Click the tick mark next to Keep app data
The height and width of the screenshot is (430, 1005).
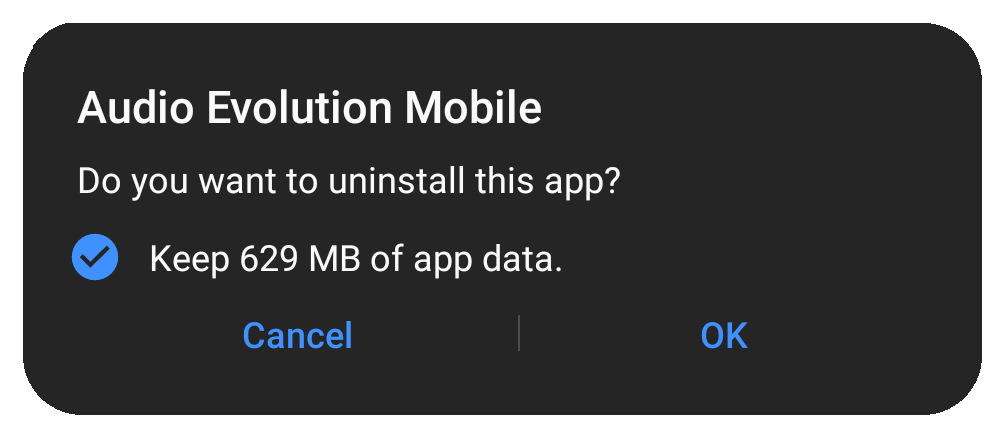coord(95,257)
